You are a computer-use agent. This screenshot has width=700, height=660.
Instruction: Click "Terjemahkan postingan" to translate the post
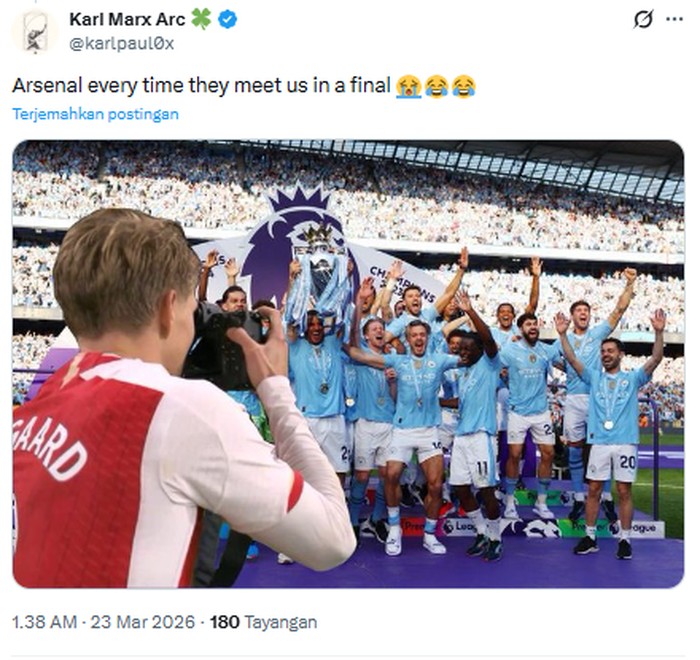pyautogui.click(x=95, y=114)
